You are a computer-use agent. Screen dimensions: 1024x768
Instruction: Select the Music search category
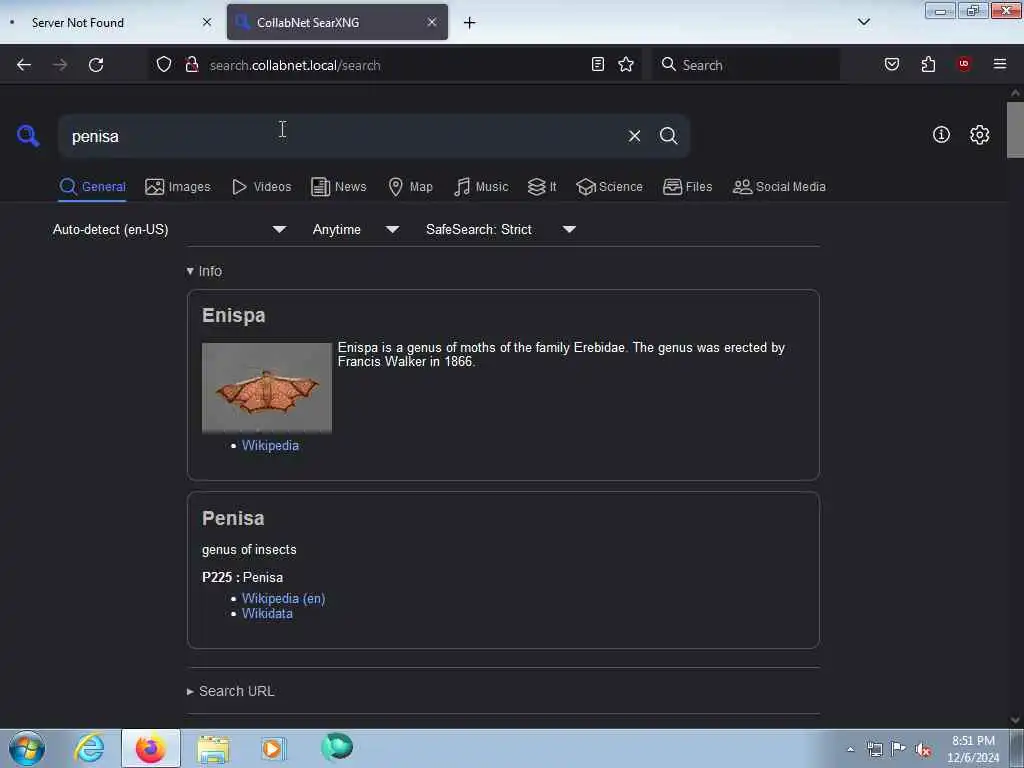click(x=481, y=187)
